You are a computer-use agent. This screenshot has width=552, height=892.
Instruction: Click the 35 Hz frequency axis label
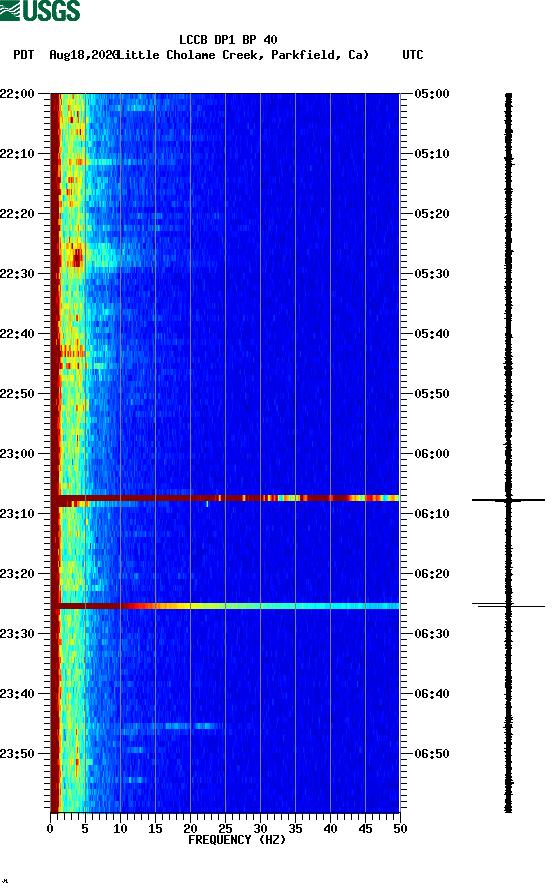pos(295,829)
